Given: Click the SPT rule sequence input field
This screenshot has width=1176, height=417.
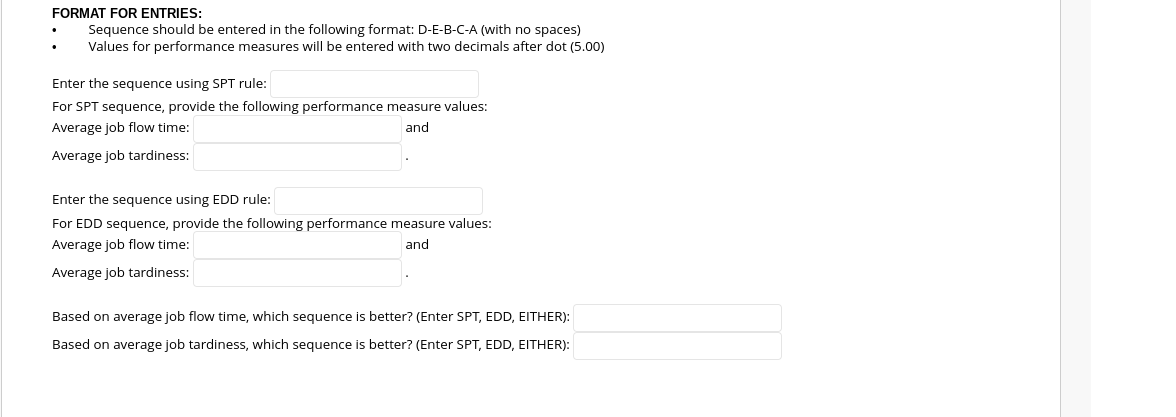Looking at the screenshot, I should (x=374, y=84).
